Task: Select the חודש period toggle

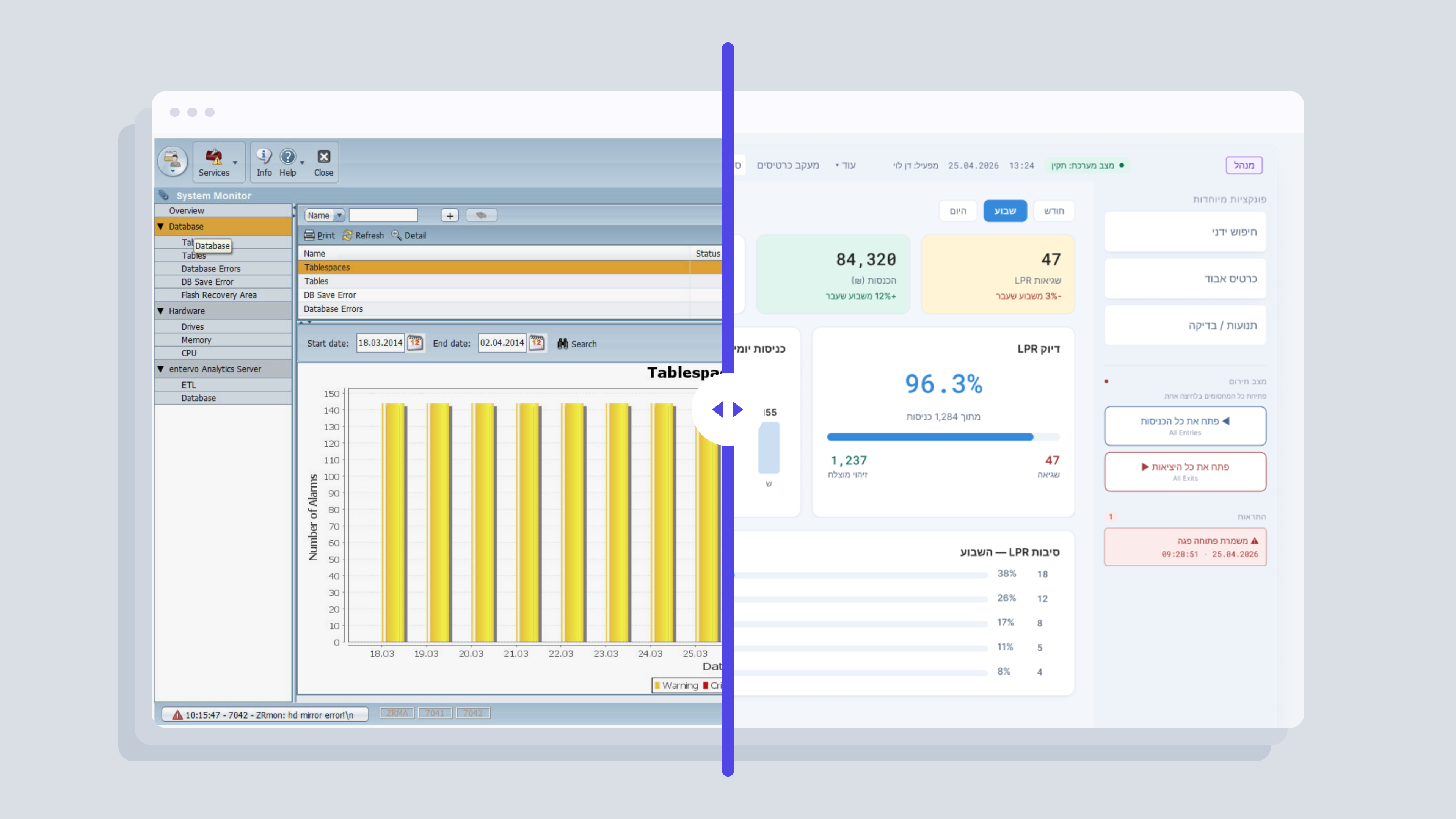Action: coord(1054,211)
